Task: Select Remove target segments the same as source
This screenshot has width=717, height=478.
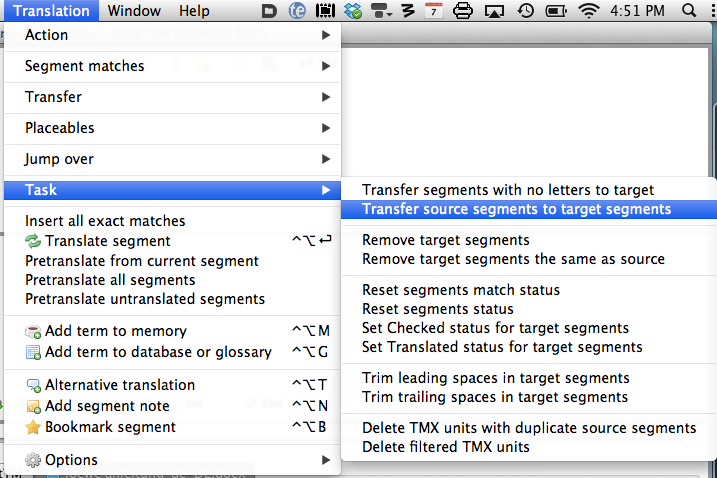Action: [x=513, y=259]
